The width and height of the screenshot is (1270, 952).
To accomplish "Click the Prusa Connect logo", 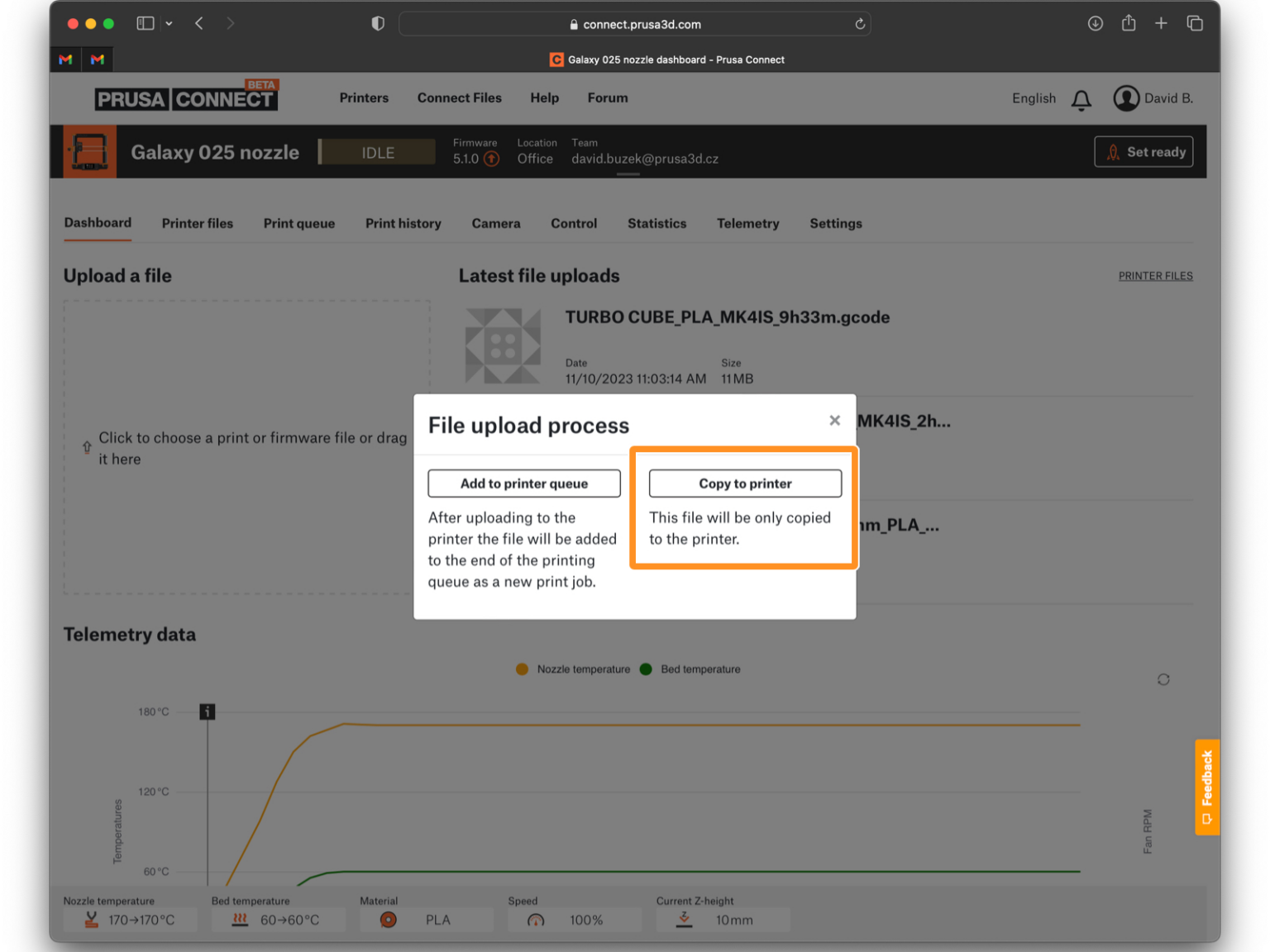I will [x=186, y=97].
